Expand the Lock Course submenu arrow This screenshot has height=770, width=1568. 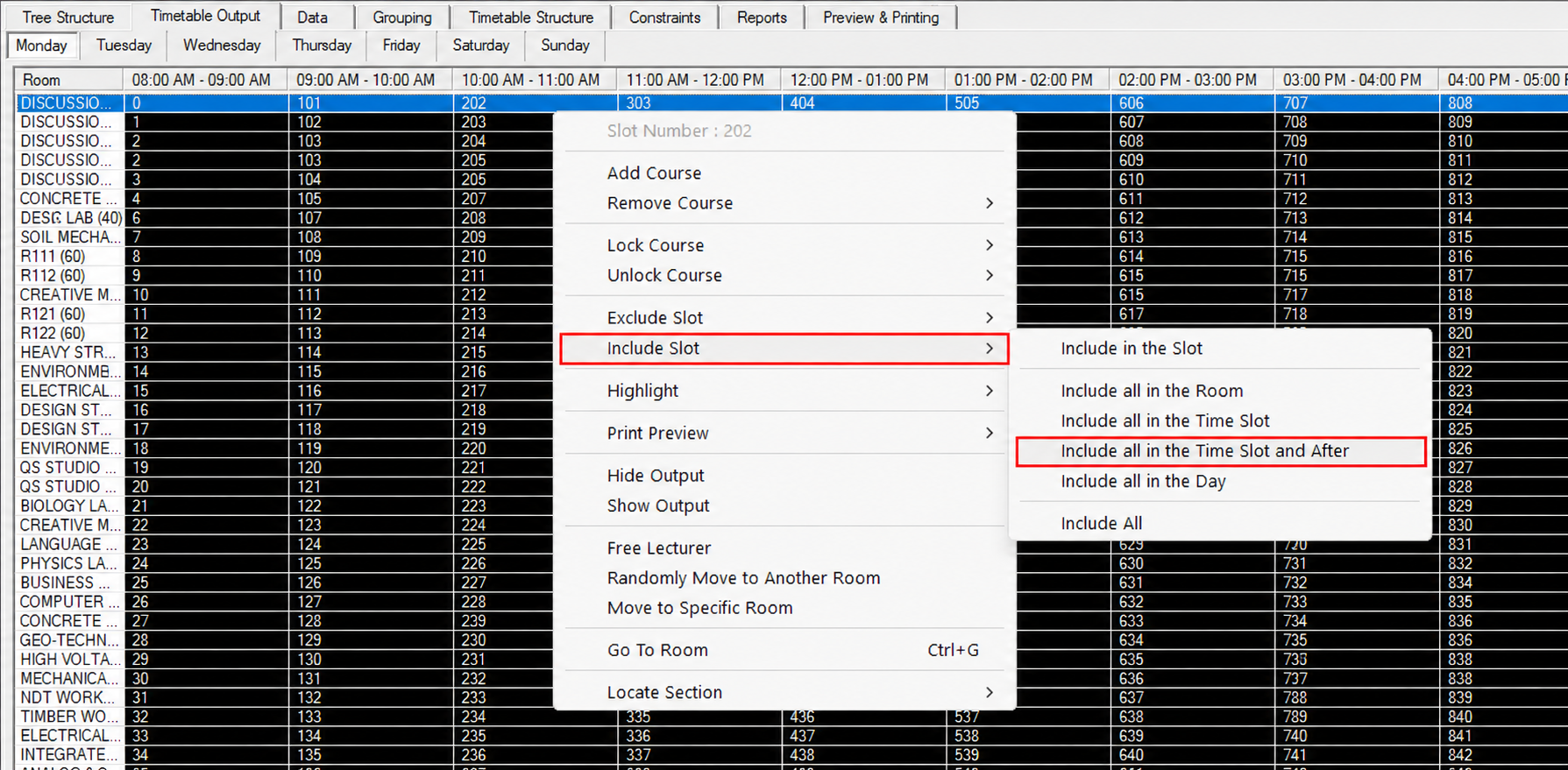[x=989, y=245]
